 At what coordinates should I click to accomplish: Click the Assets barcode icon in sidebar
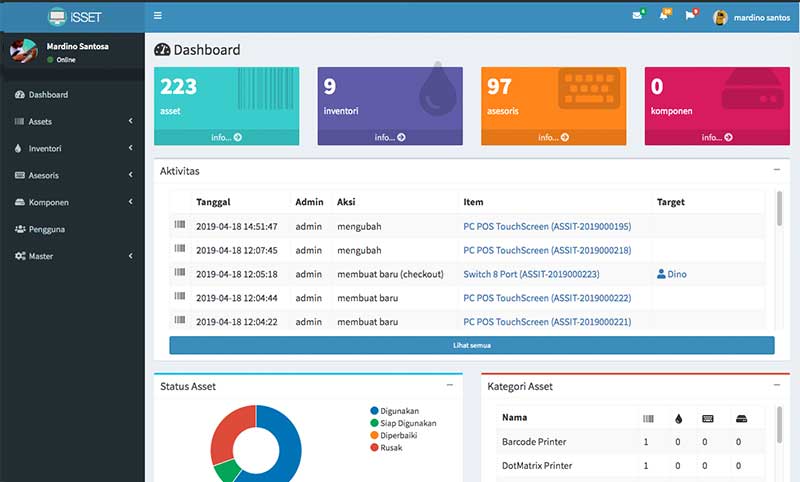(x=19, y=121)
